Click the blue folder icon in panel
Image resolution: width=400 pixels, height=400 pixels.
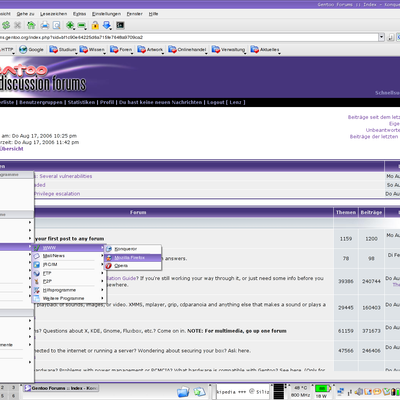point(183,392)
